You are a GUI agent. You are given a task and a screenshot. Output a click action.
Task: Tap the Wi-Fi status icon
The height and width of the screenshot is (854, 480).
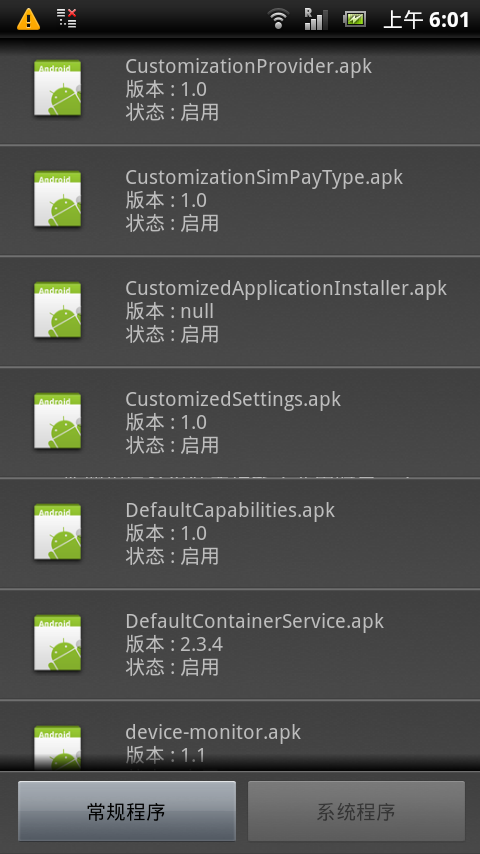[278, 20]
